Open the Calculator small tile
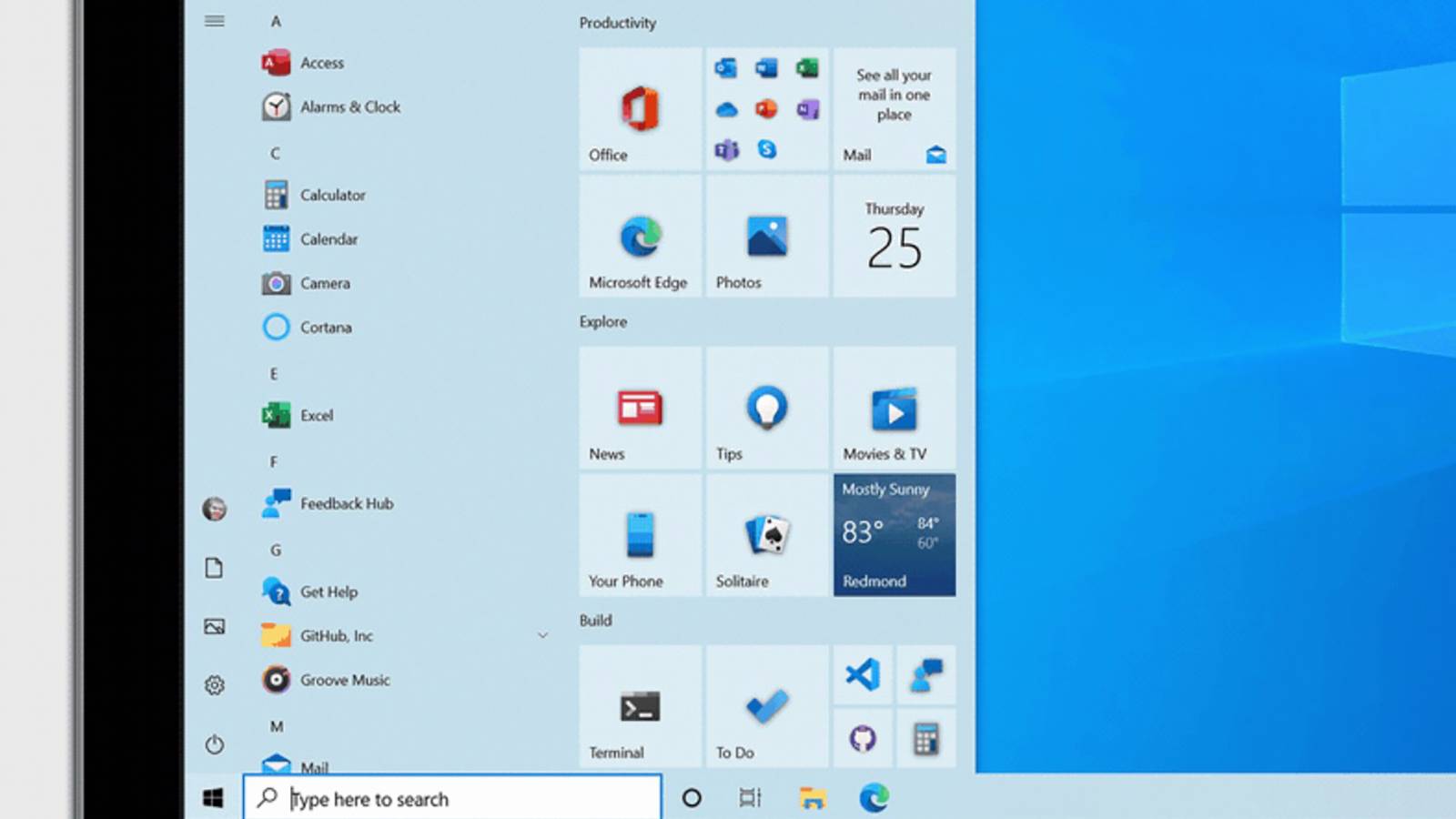The width and height of the screenshot is (1456, 819). pos(925,738)
